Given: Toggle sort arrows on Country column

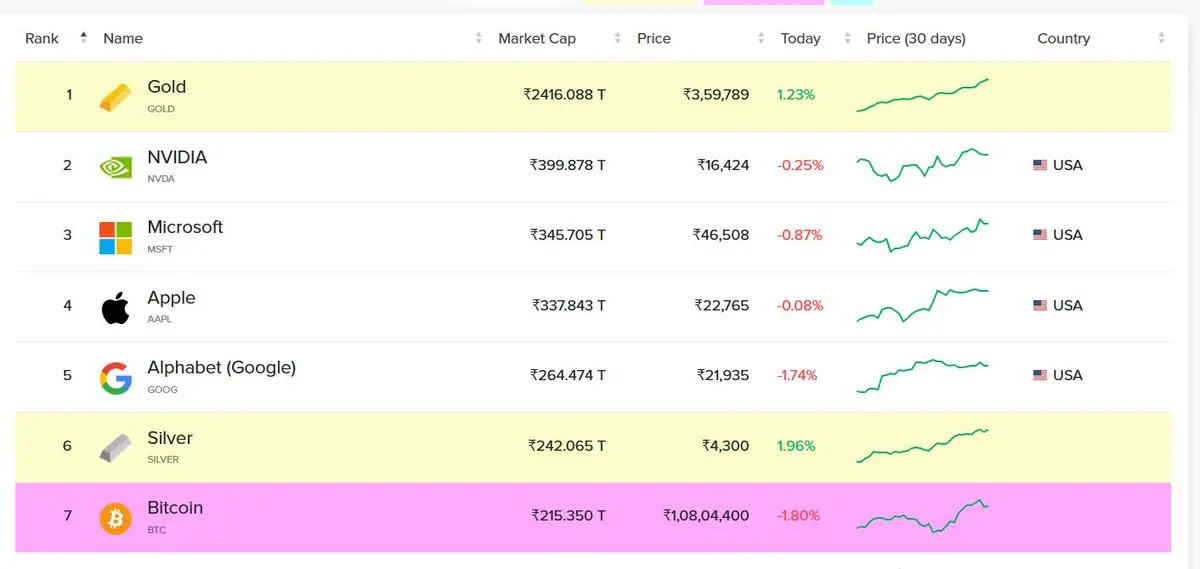Looking at the screenshot, I should (1161, 38).
